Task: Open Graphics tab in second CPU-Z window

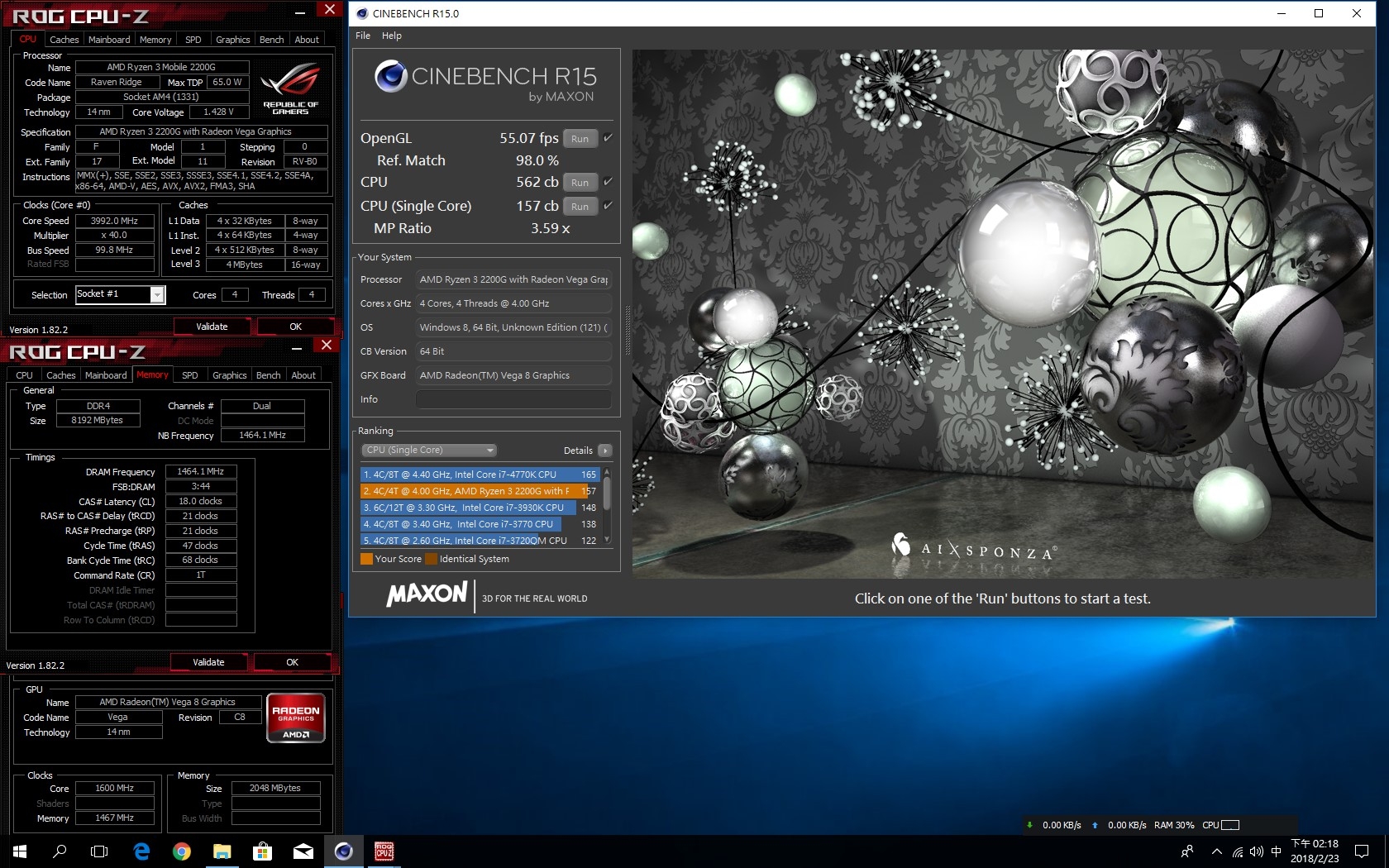Action: pyautogui.click(x=229, y=375)
